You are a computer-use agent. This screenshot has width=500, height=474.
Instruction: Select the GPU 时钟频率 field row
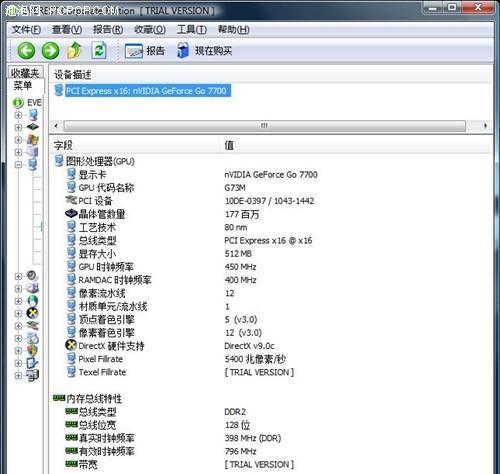pos(100,267)
